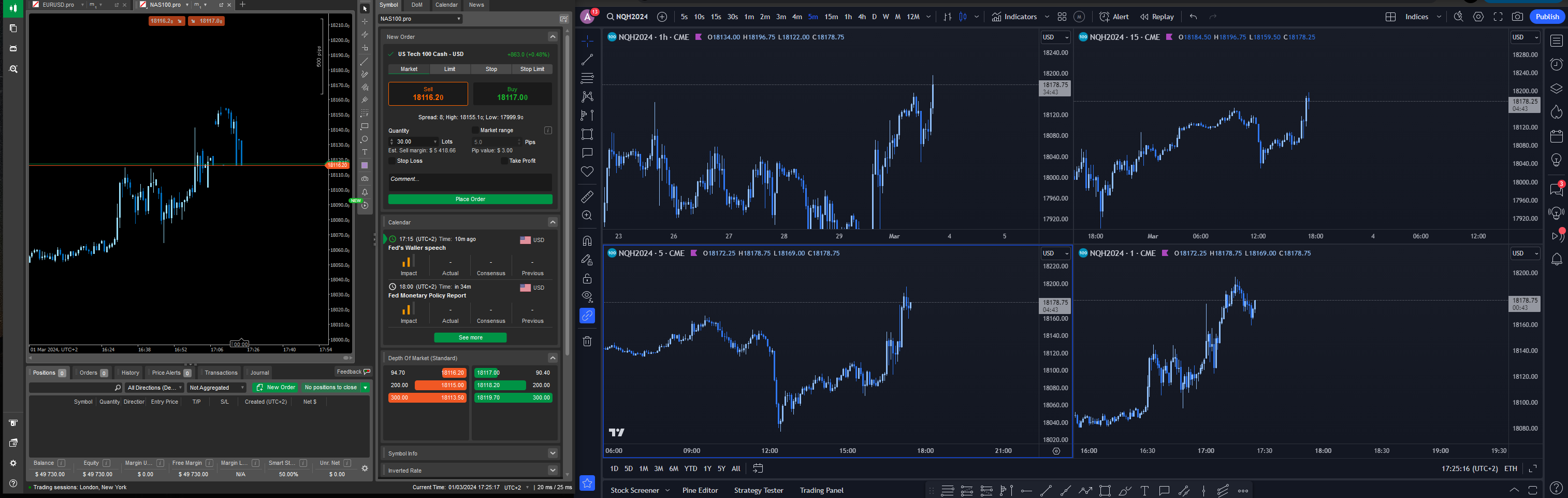Toggle TradingView stay in drawing mode pencil-lock
Screen dimensions: 1568x498
(587, 260)
